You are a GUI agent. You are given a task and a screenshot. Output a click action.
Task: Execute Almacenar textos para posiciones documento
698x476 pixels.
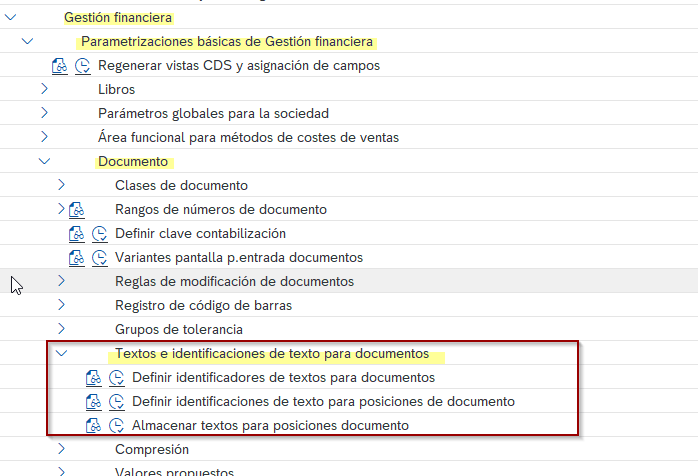coord(116,426)
